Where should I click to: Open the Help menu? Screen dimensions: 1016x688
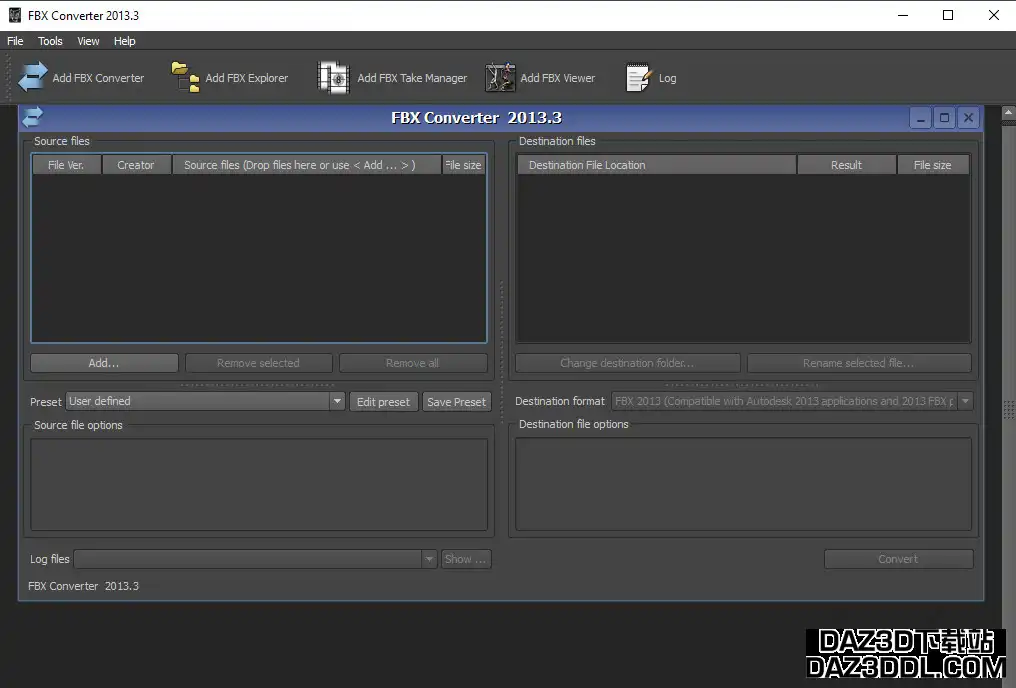124,41
